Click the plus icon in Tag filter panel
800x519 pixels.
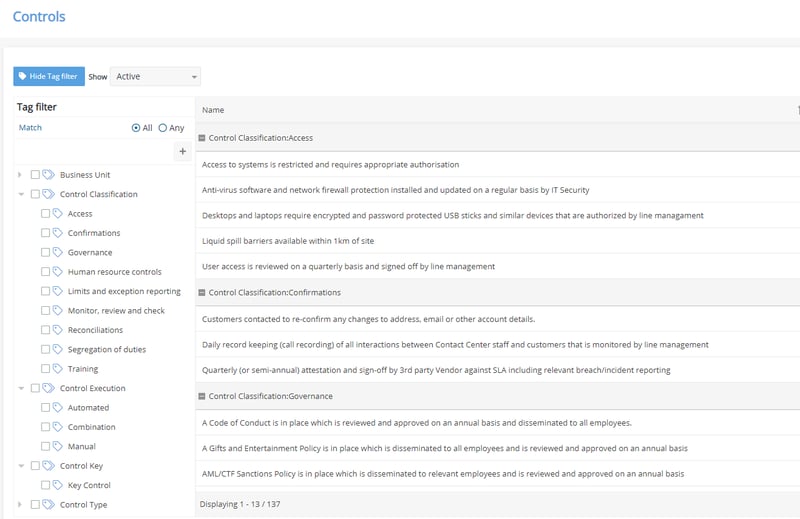183,151
